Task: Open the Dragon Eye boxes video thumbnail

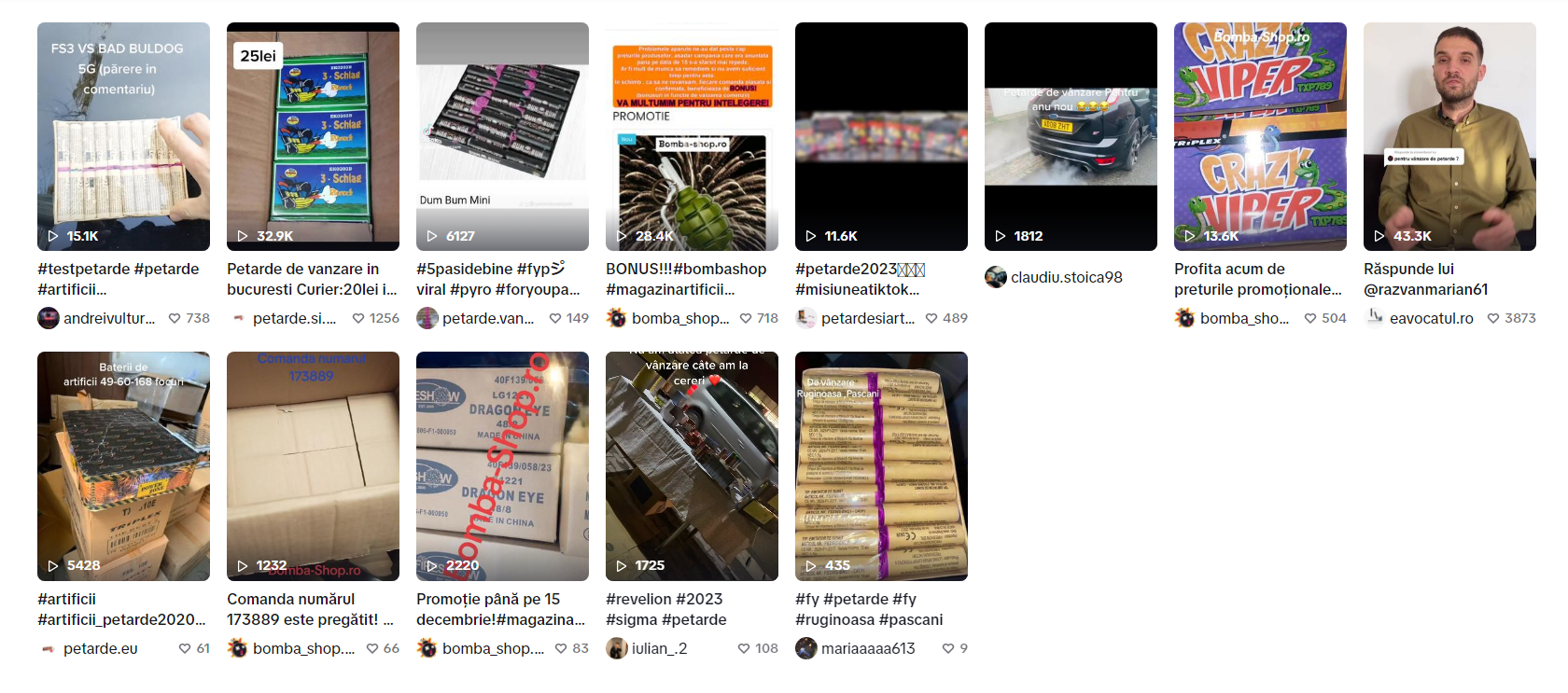Action: click(x=502, y=466)
